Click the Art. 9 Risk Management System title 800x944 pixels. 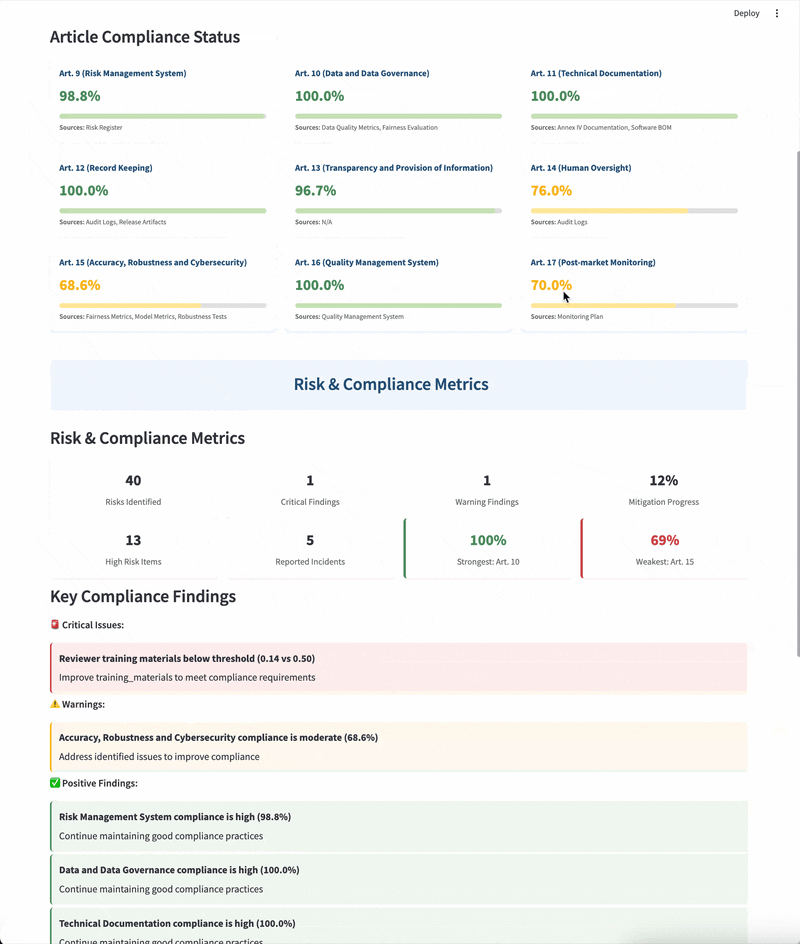[x=122, y=73]
